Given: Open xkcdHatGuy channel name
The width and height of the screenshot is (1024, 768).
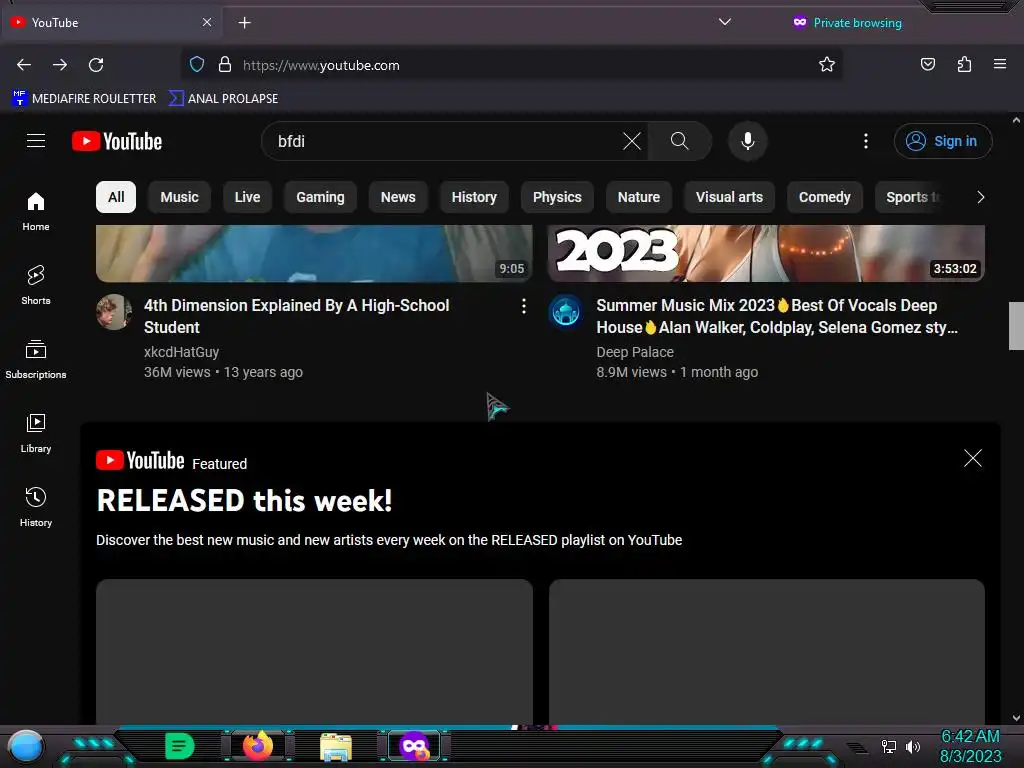Looking at the screenshot, I should pyautogui.click(x=182, y=352).
